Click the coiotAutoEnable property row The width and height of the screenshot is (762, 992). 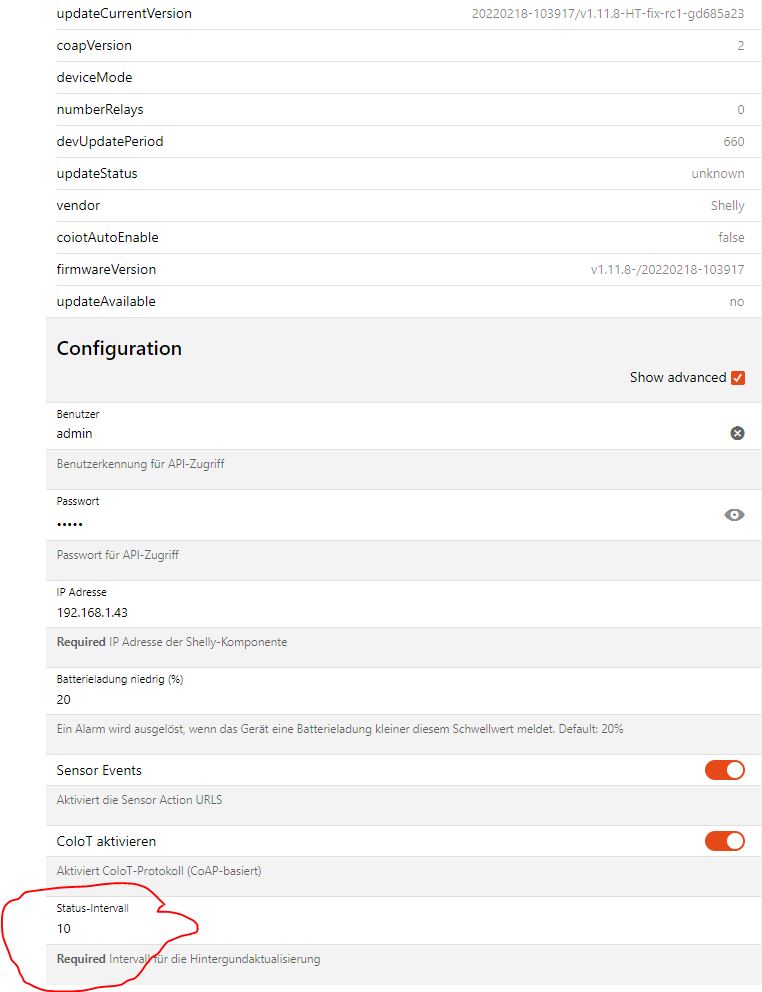(400, 238)
